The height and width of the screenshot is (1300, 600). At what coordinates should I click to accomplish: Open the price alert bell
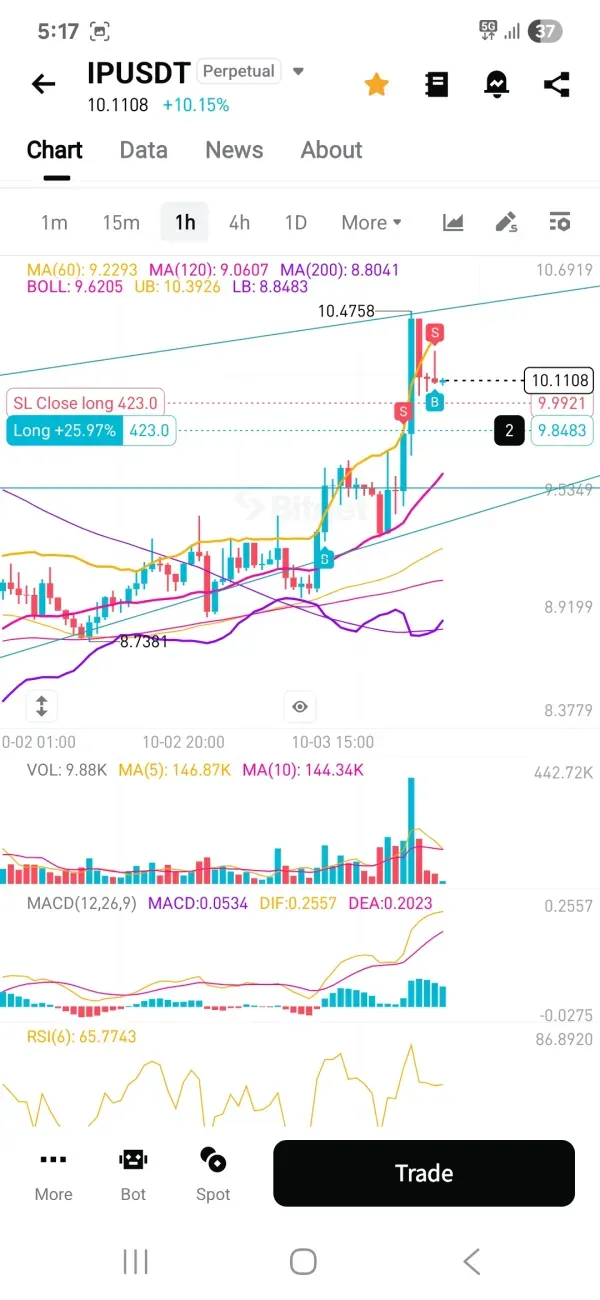(x=496, y=84)
